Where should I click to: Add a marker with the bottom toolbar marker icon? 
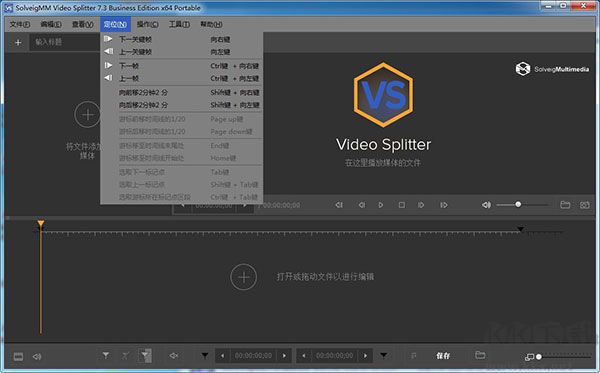(x=106, y=355)
